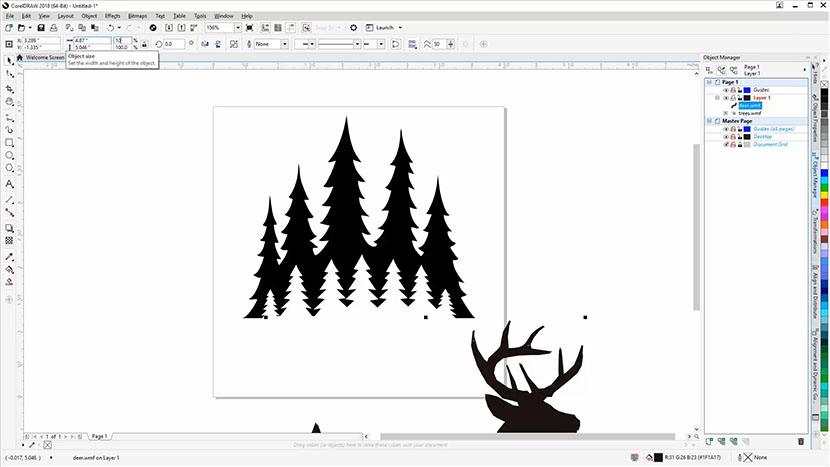Click the object width input field
830x467 pixels.
click(89, 41)
